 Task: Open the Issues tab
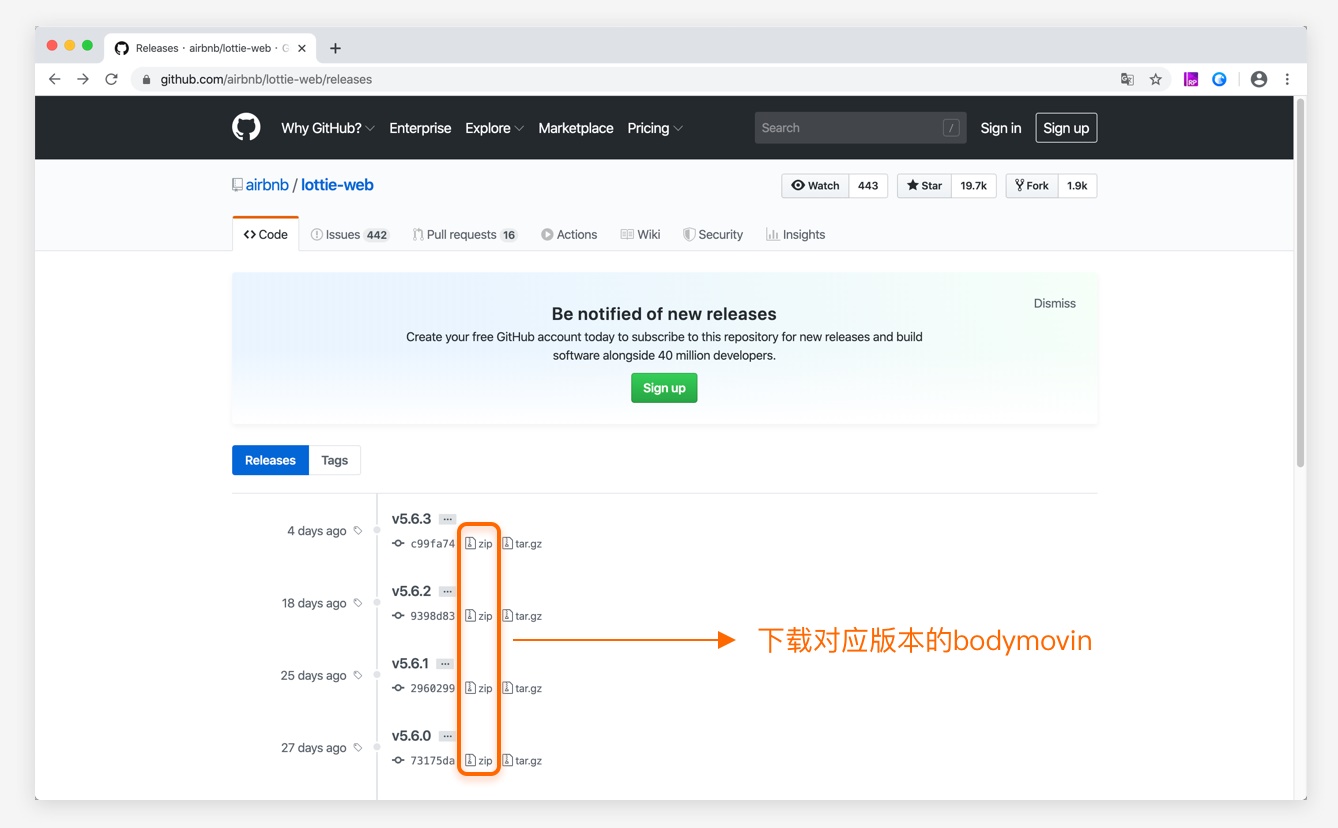point(349,235)
